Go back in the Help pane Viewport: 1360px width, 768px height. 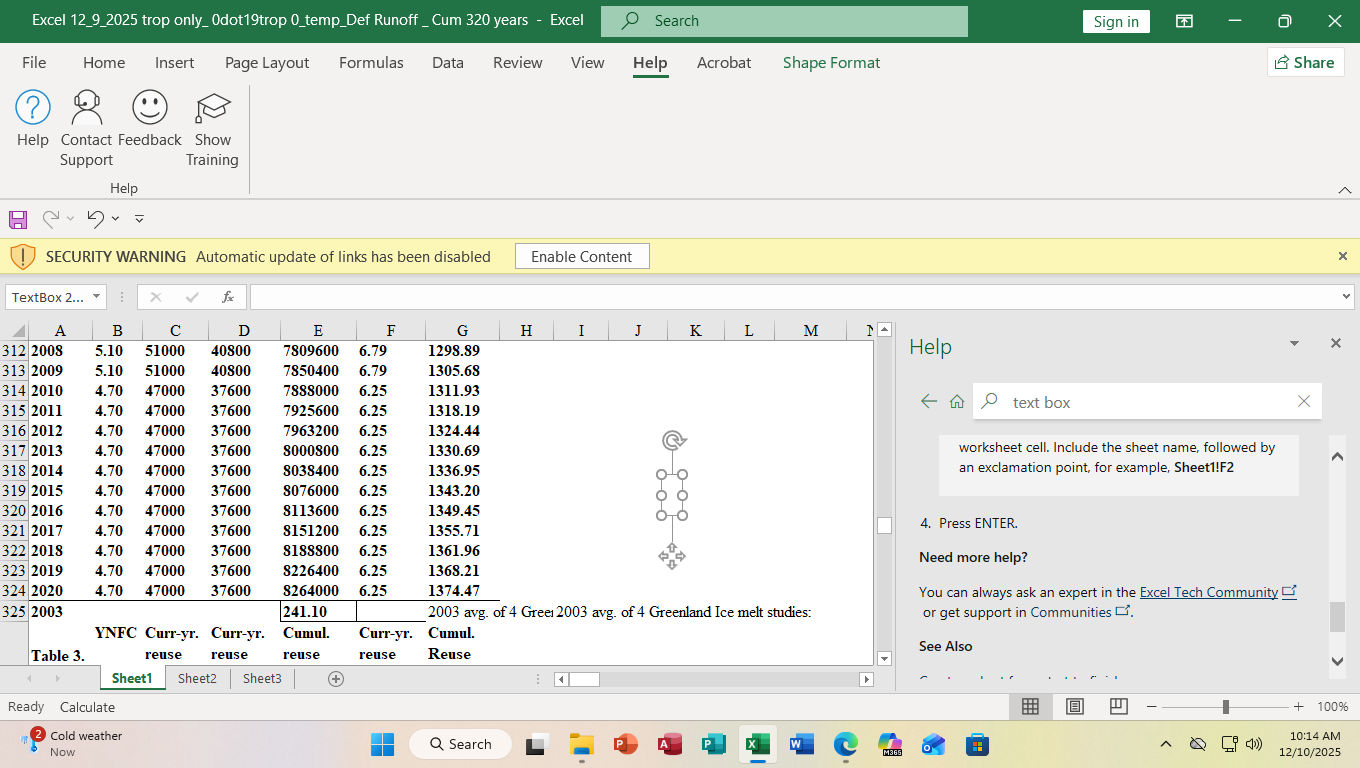pos(929,402)
